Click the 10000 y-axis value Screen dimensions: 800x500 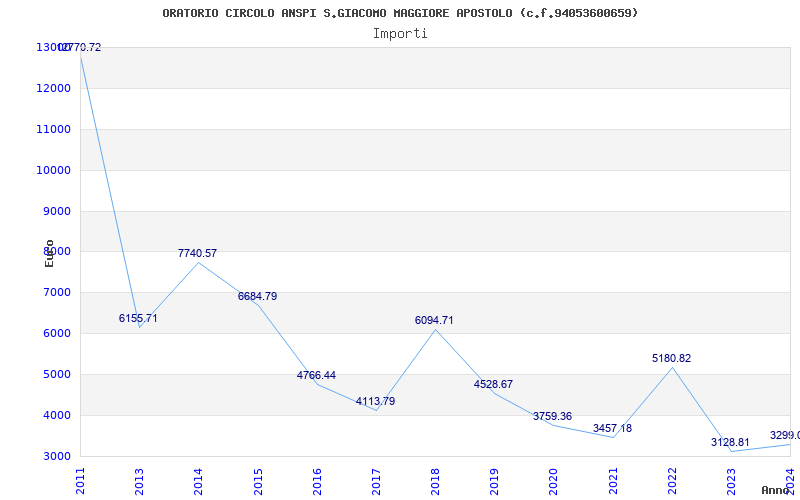click(x=53, y=170)
